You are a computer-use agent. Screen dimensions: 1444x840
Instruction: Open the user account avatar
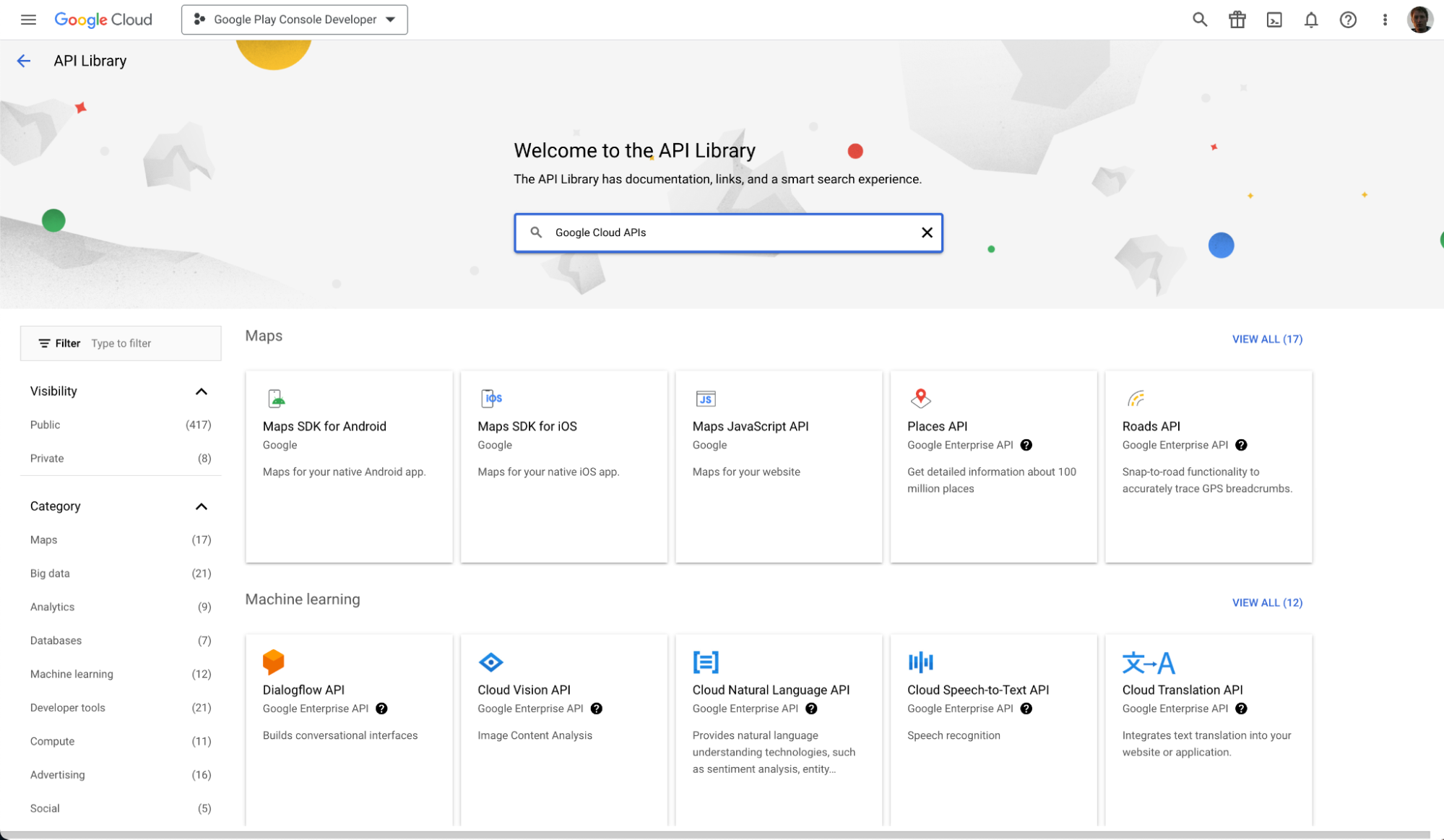pos(1420,20)
